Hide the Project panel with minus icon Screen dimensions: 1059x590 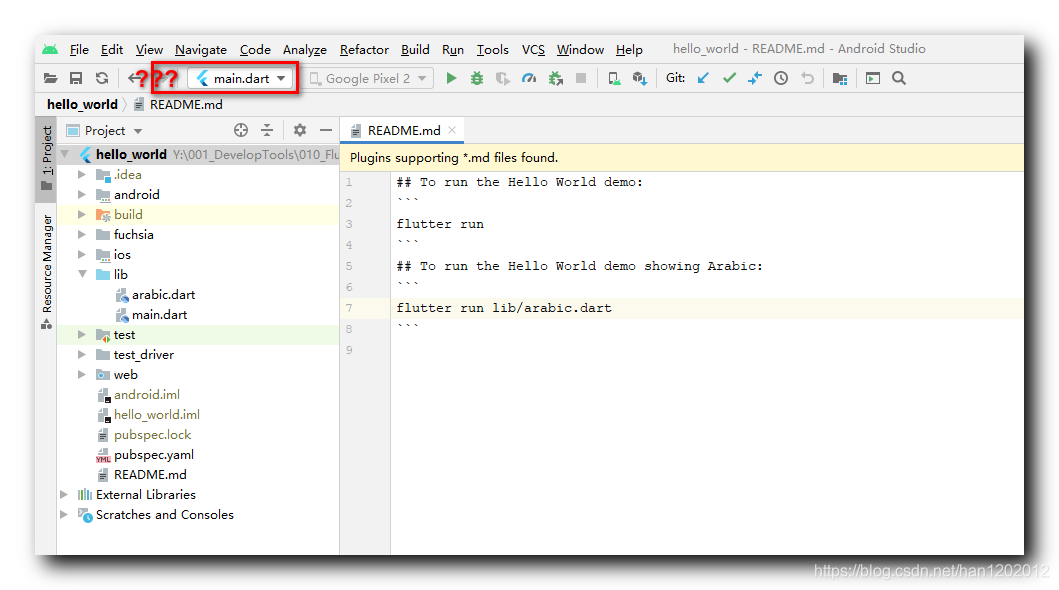click(x=326, y=130)
